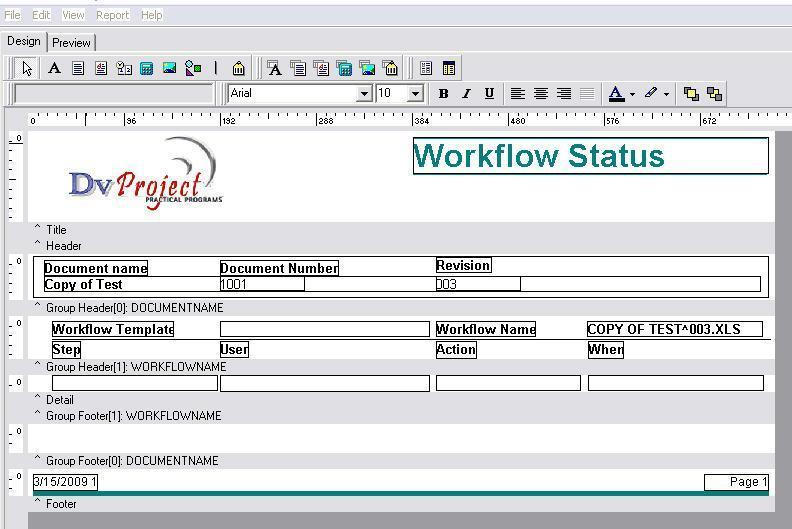
Task: Click the Bring to Front icon
Action: pyautogui.click(x=691, y=93)
